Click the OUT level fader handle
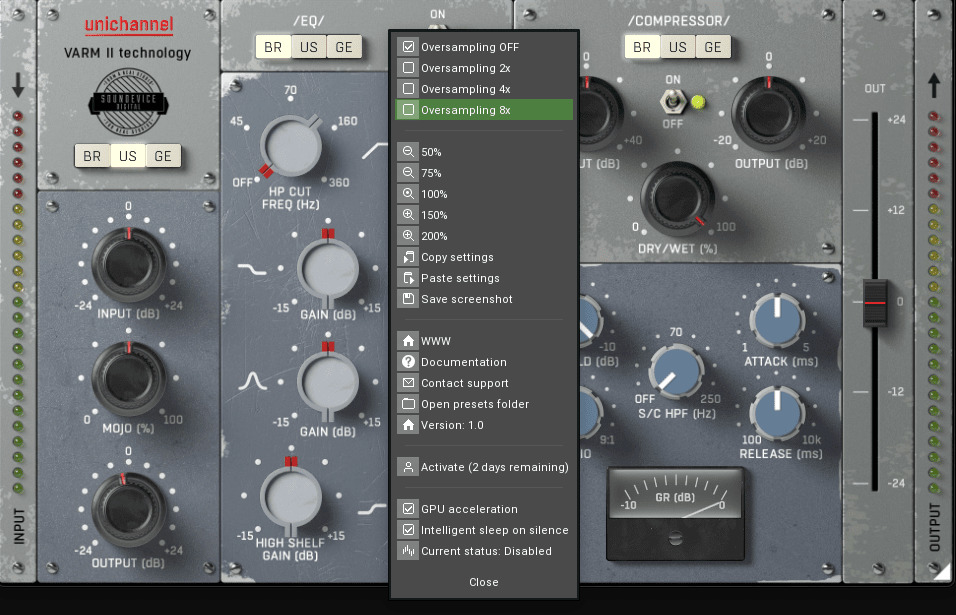This screenshot has width=956, height=615. point(875,302)
